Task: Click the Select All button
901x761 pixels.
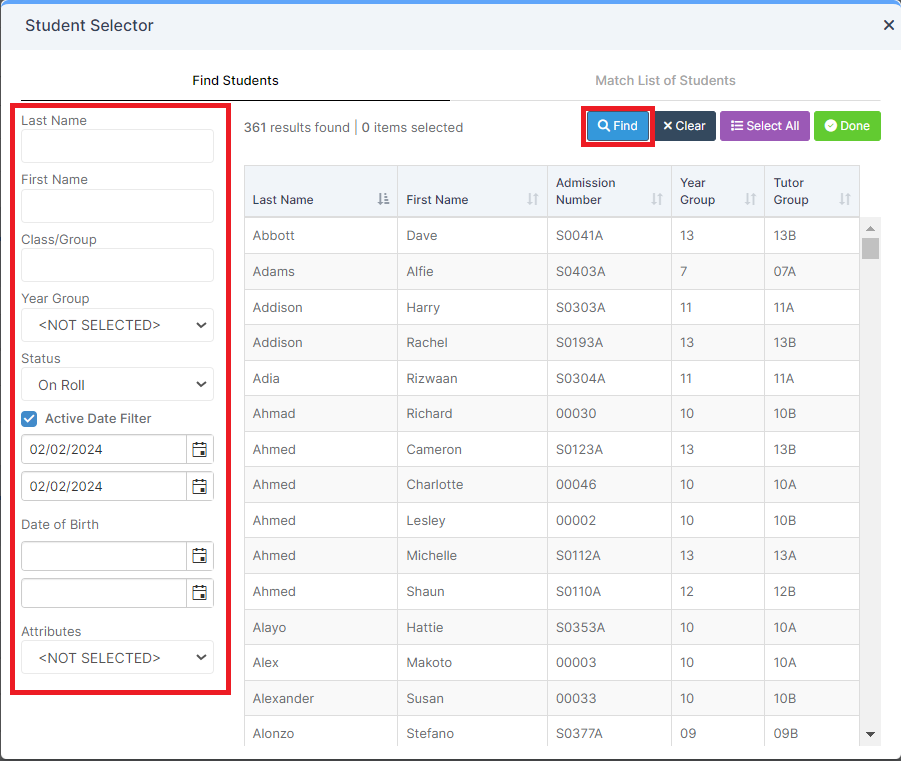Action: [765, 126]
